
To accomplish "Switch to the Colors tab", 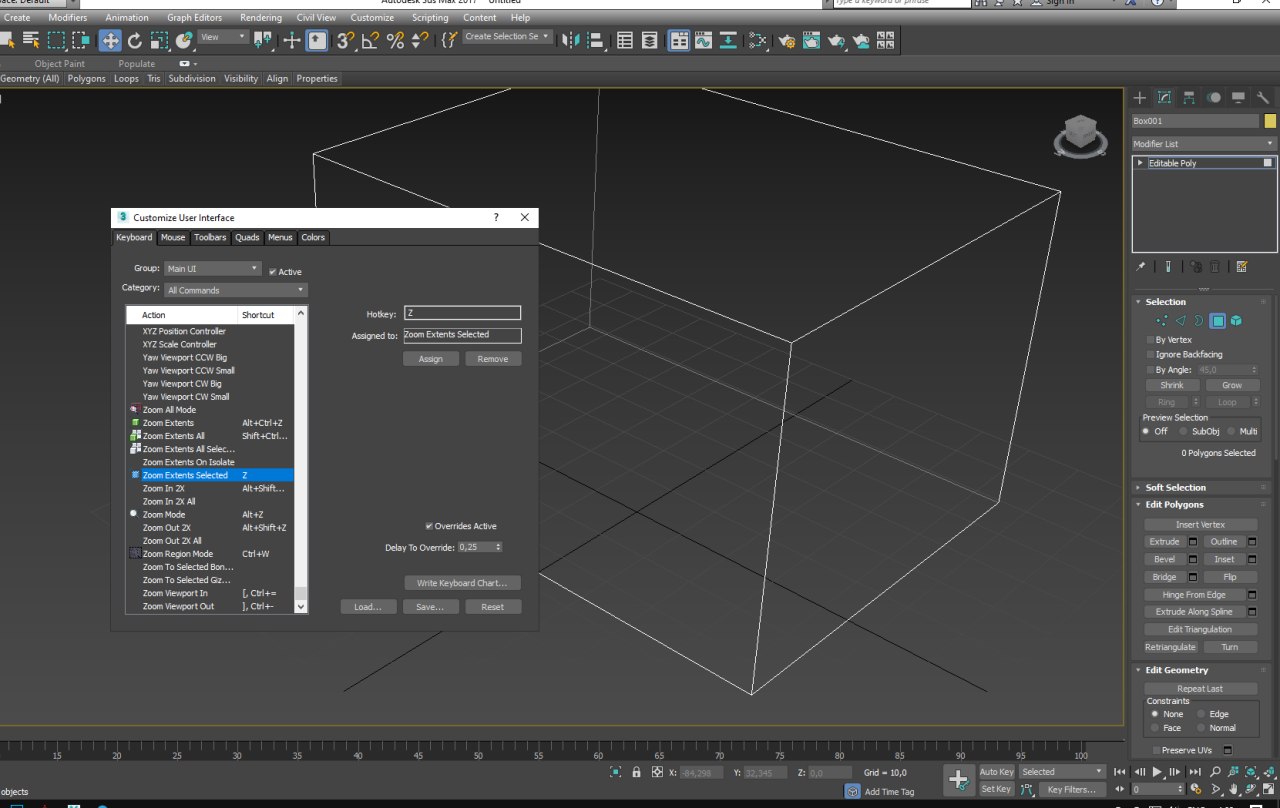I will [313, 237].
